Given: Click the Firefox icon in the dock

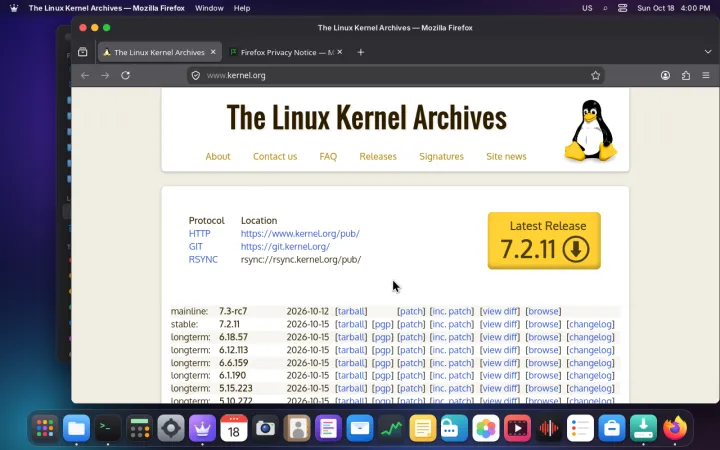Looking at the screenshot, I should tap(675, 428).
